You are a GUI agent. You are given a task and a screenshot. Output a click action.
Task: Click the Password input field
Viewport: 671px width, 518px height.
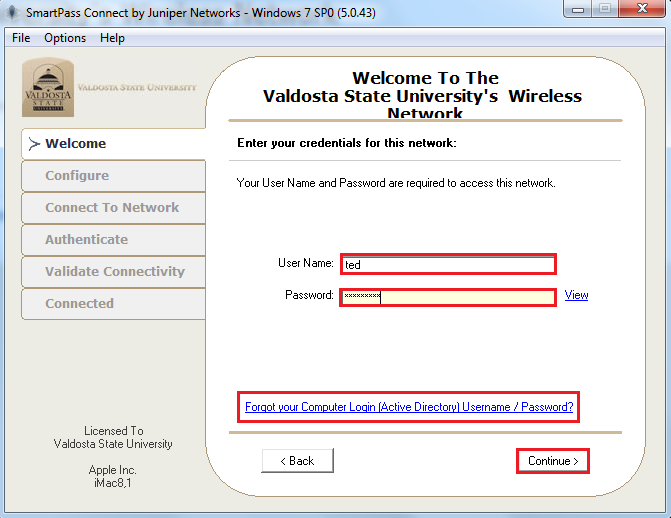448,297
